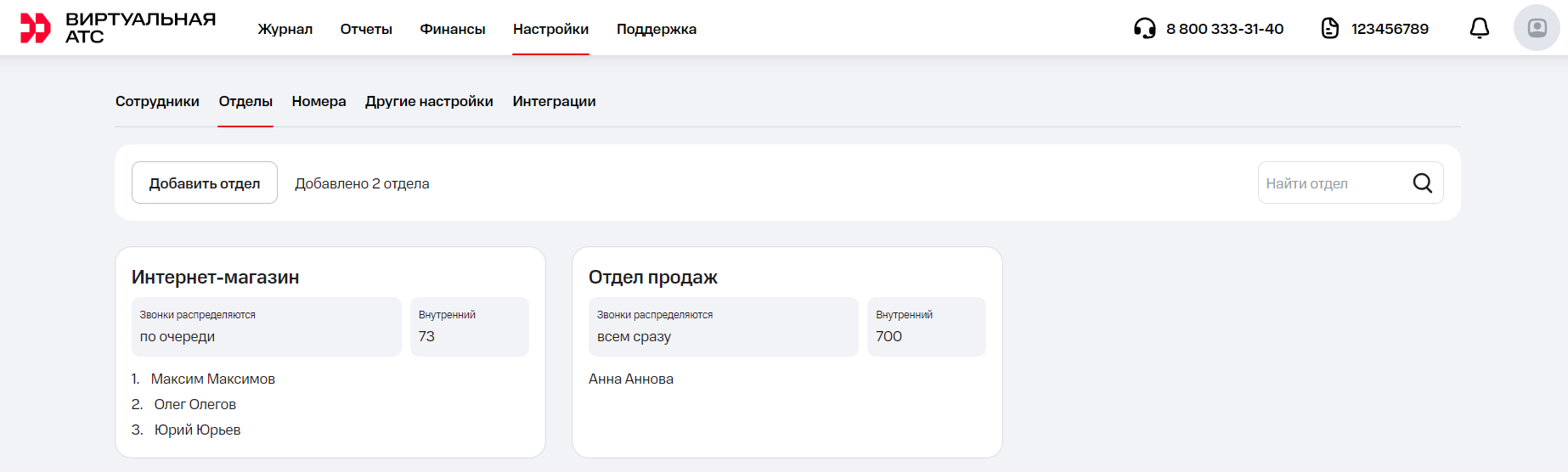Open the Журнал menu

[x=285, y=29]
